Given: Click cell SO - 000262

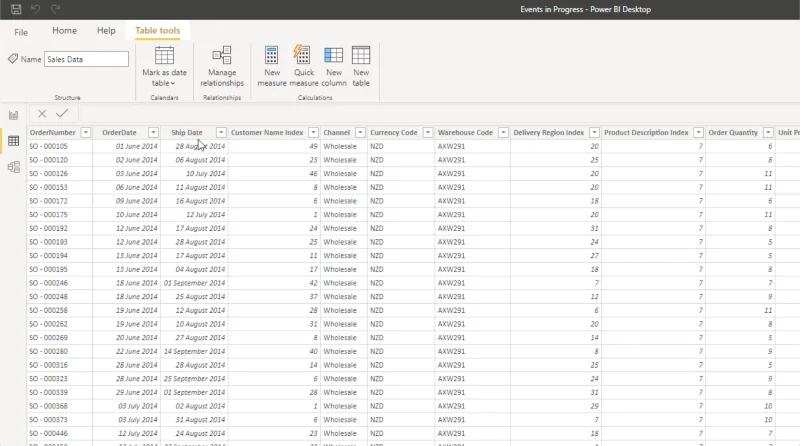Looking at the screenshot, I should (x=48, y=324).
